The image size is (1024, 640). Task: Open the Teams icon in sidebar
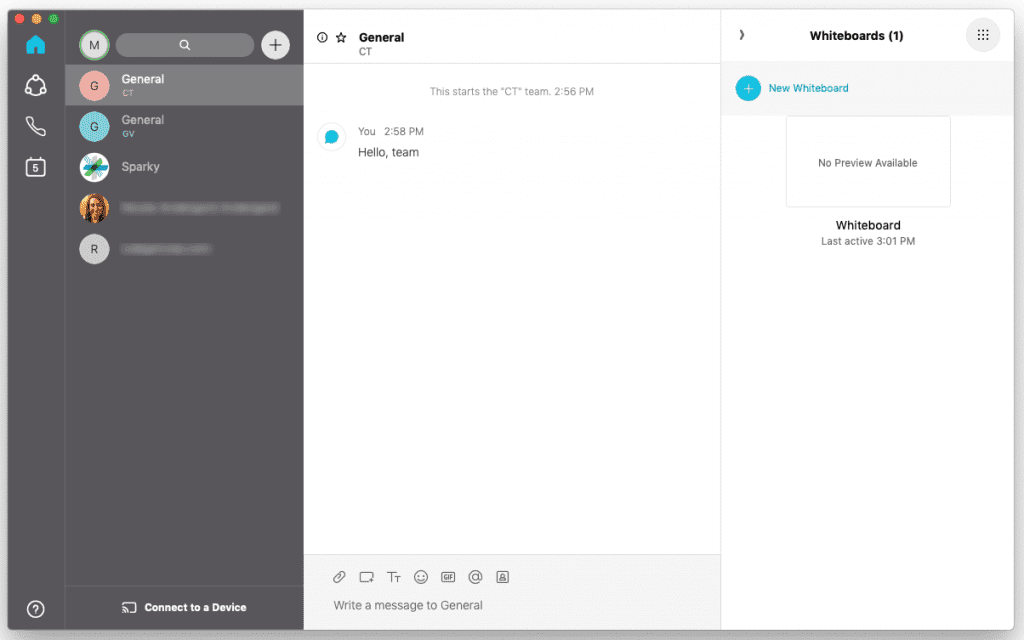click(x=36, y=86)
